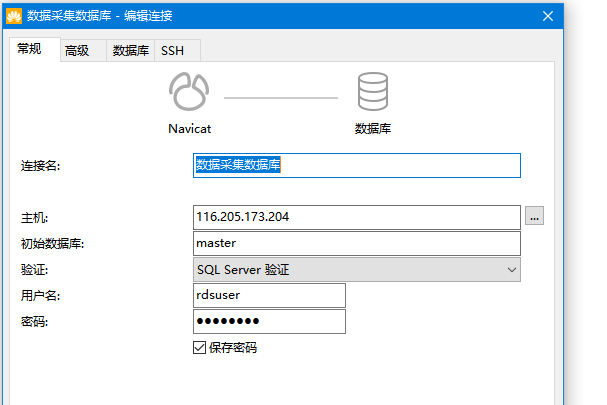Close the 编辑连接 dialog window
The width and height of the screenshot is (607, 405).
tap(547, 16)
